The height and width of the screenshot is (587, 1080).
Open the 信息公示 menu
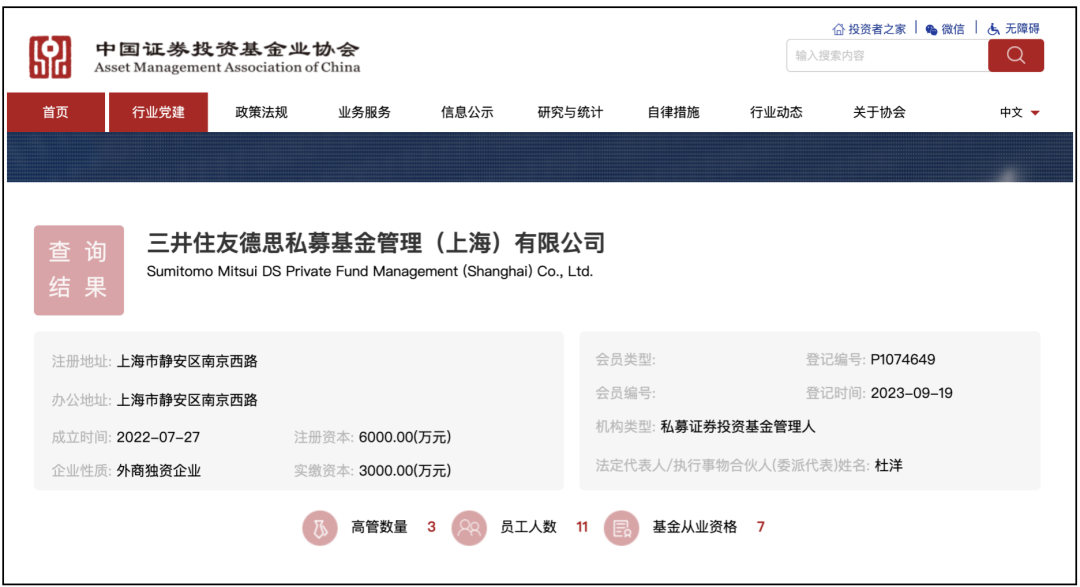pos(467,112)
